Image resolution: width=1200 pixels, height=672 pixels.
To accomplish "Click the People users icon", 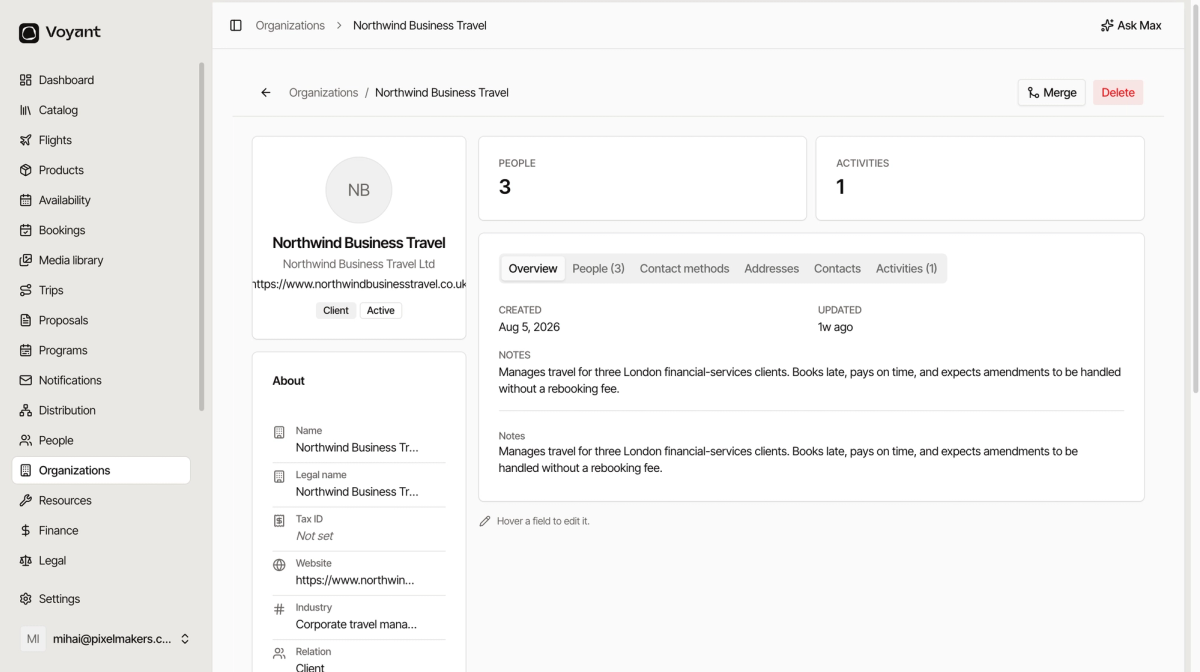I will coord(26,440).
